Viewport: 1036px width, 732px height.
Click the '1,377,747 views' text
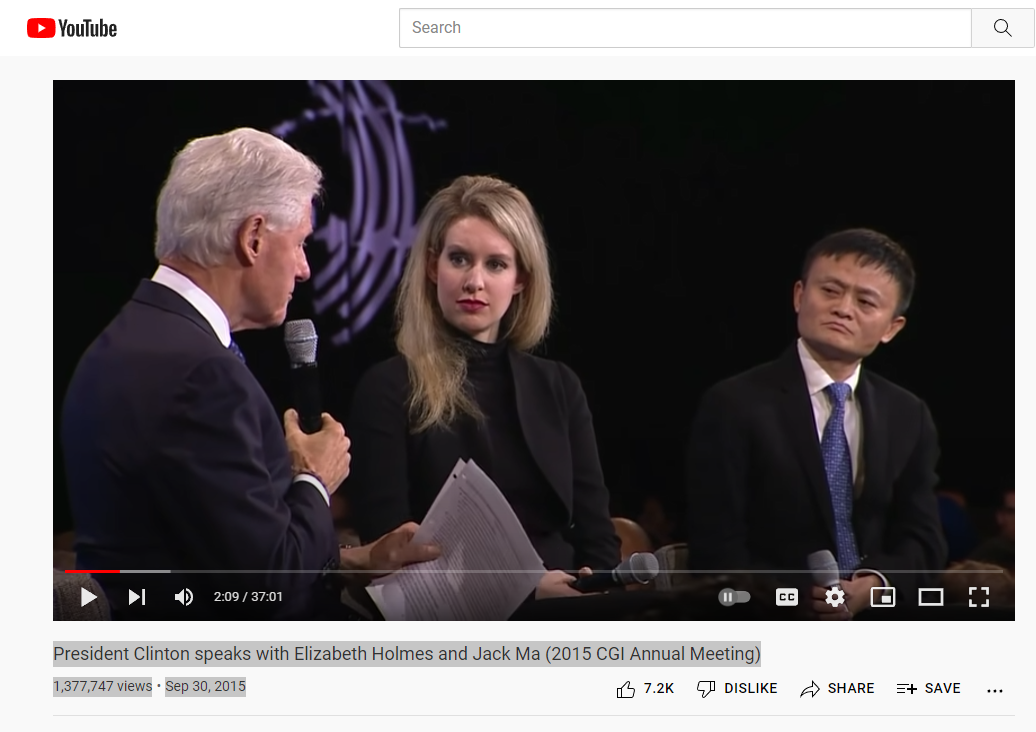[x=102, y=686]
